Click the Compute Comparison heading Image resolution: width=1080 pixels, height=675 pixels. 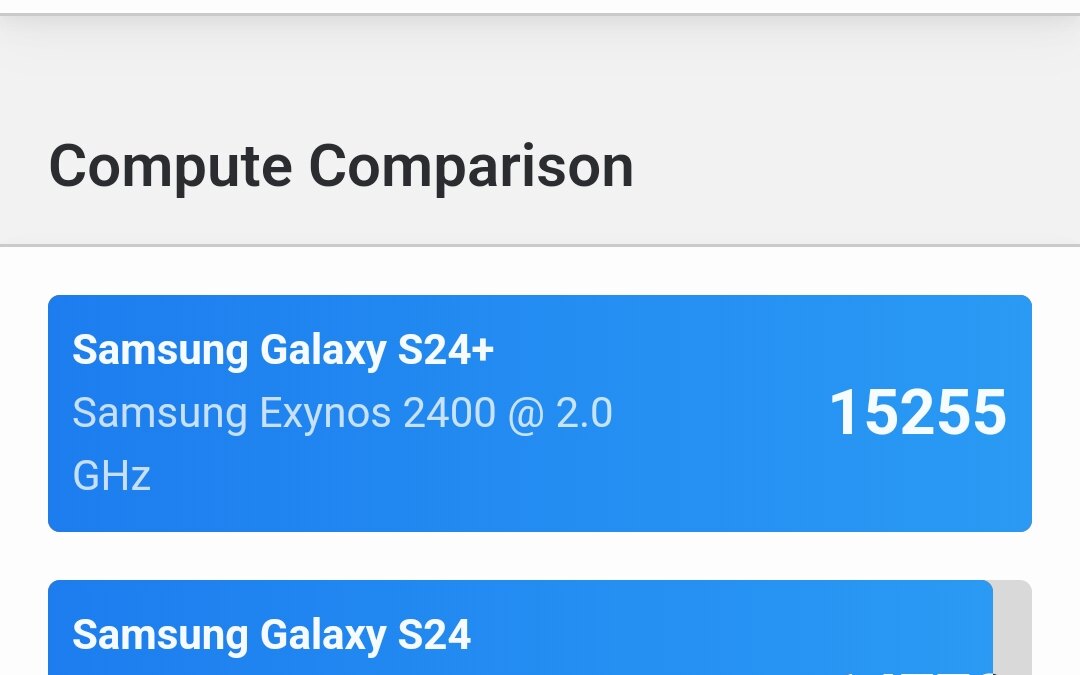click(343, 166)
